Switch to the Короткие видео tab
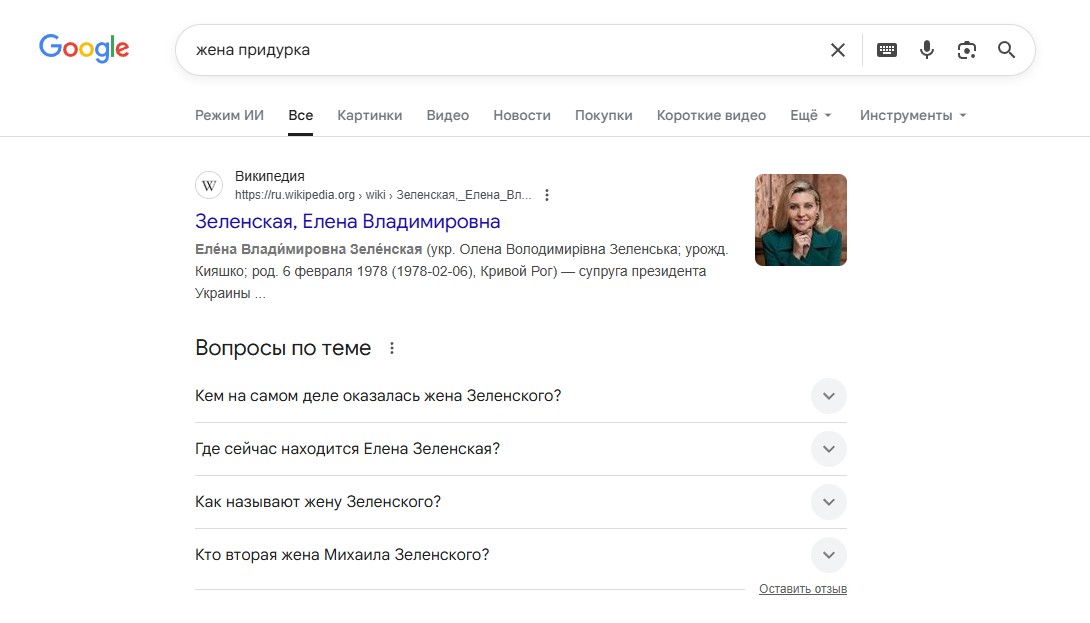Screen dimensions: 1090x623 pyautogui.click(x=711, y=115)
